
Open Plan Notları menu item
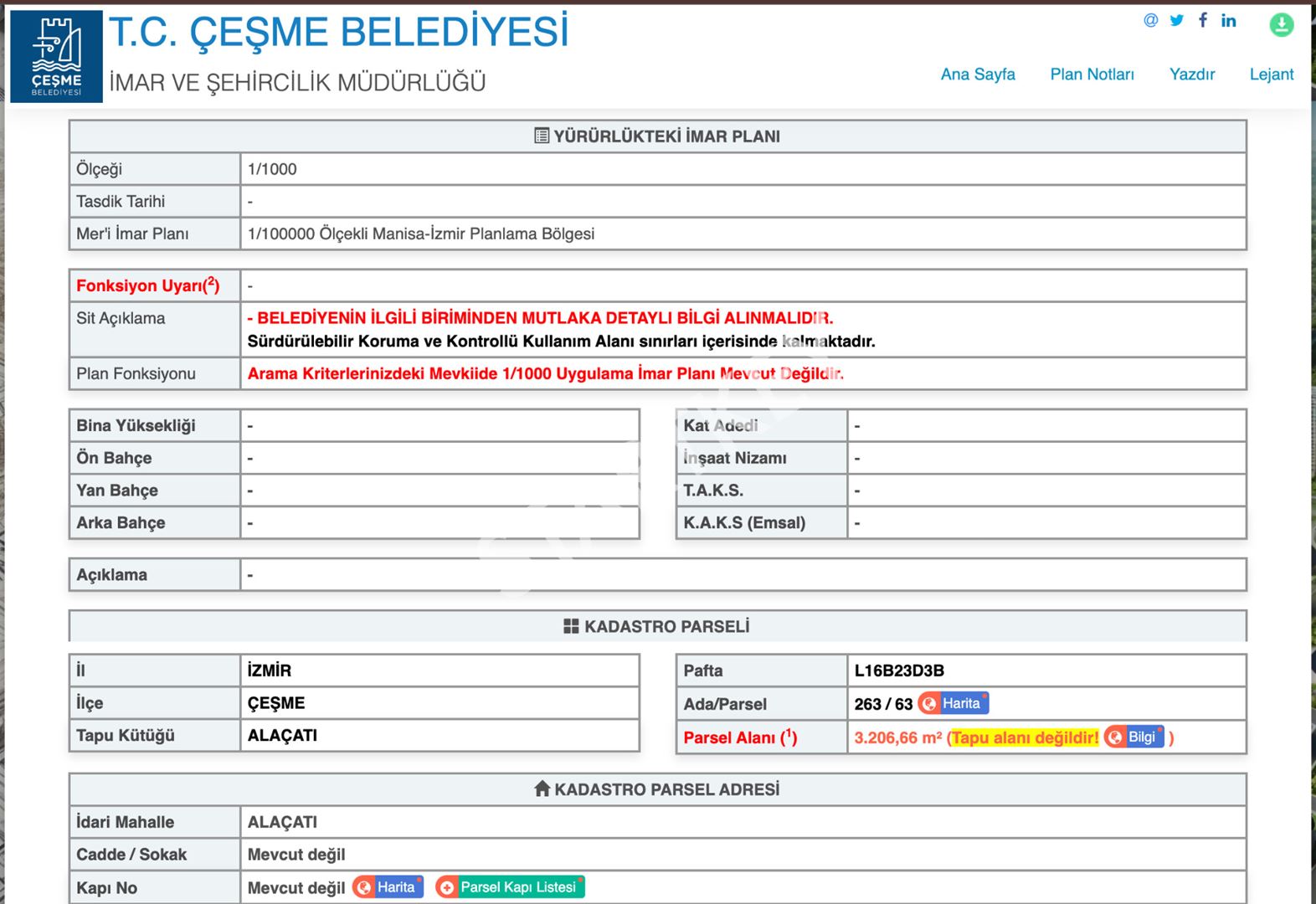click(1092, 74)
